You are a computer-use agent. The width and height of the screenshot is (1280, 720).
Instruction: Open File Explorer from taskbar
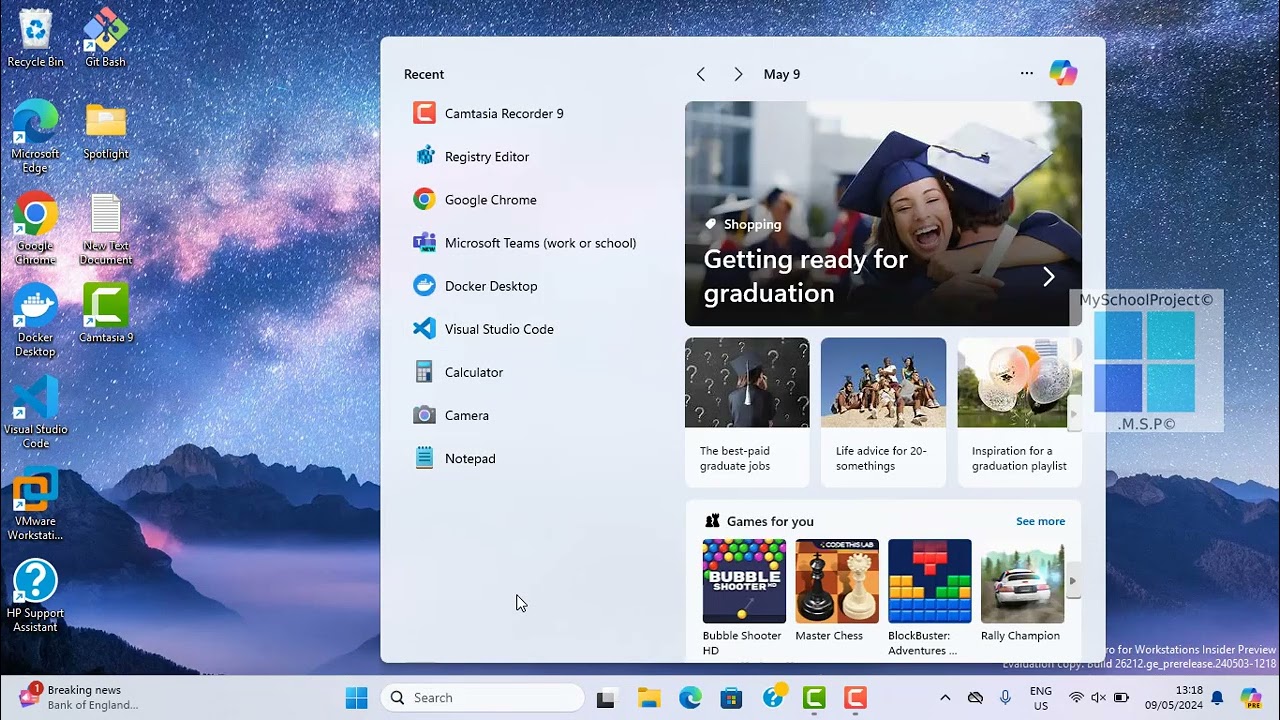click(649, 698)
